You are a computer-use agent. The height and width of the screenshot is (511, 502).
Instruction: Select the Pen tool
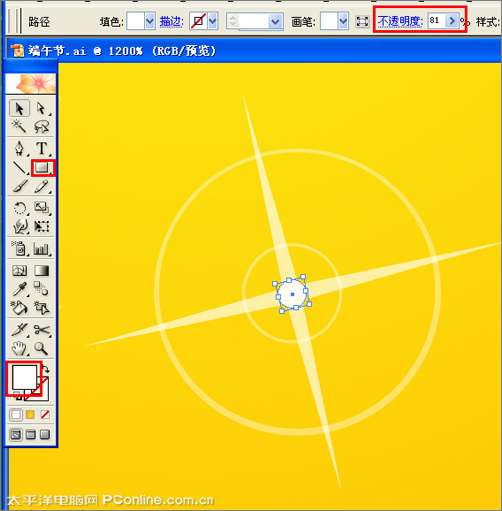(20, 148)
